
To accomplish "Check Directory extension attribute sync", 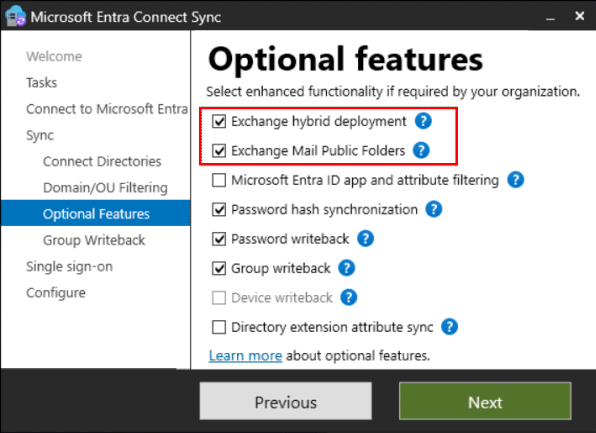I will (219, 327).
